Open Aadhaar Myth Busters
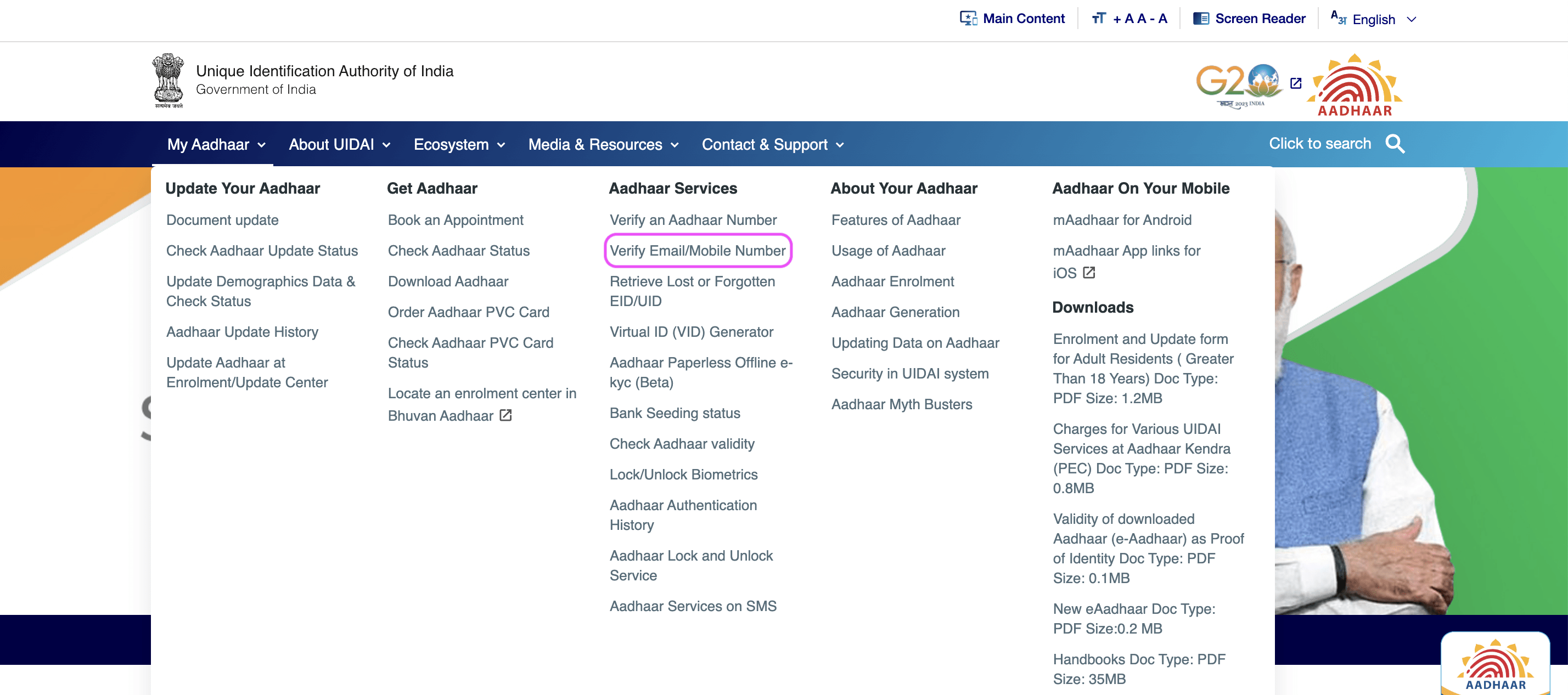The image size is (1568, 695). tap(902, 404)
